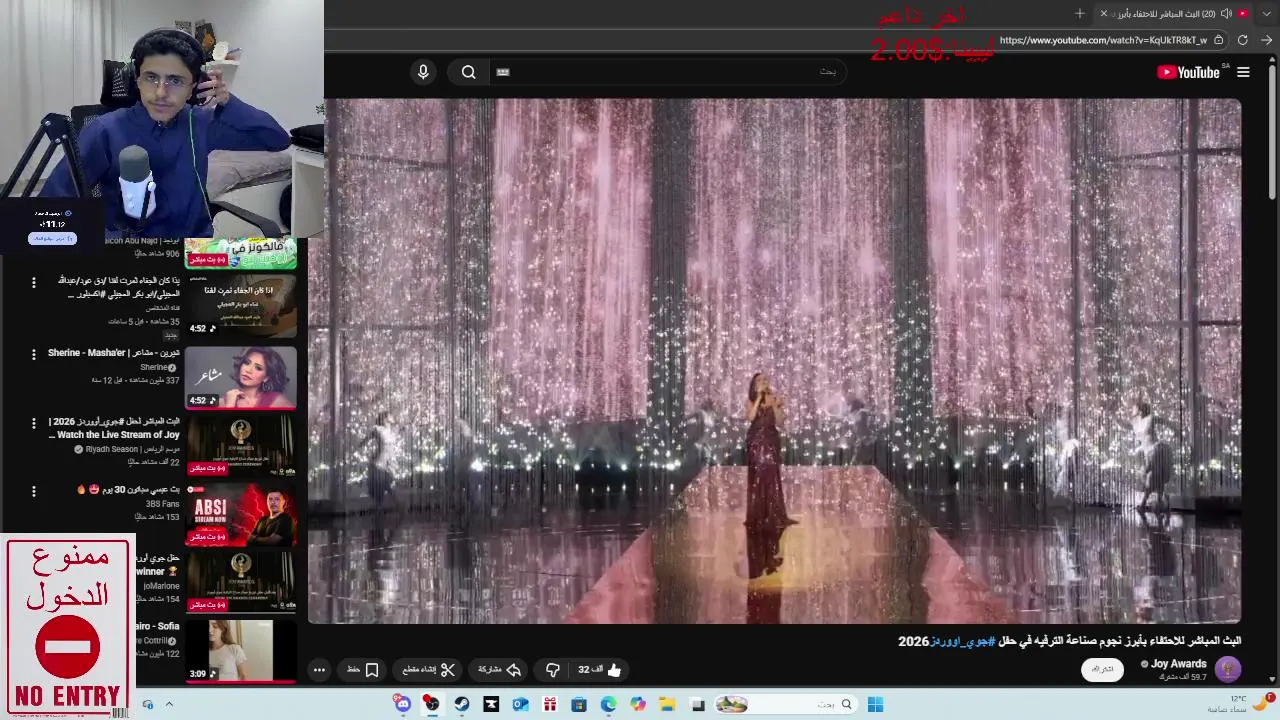
Task: Click the #جوي_اووردز hashtag in the title
Action: tap(963, 641)
